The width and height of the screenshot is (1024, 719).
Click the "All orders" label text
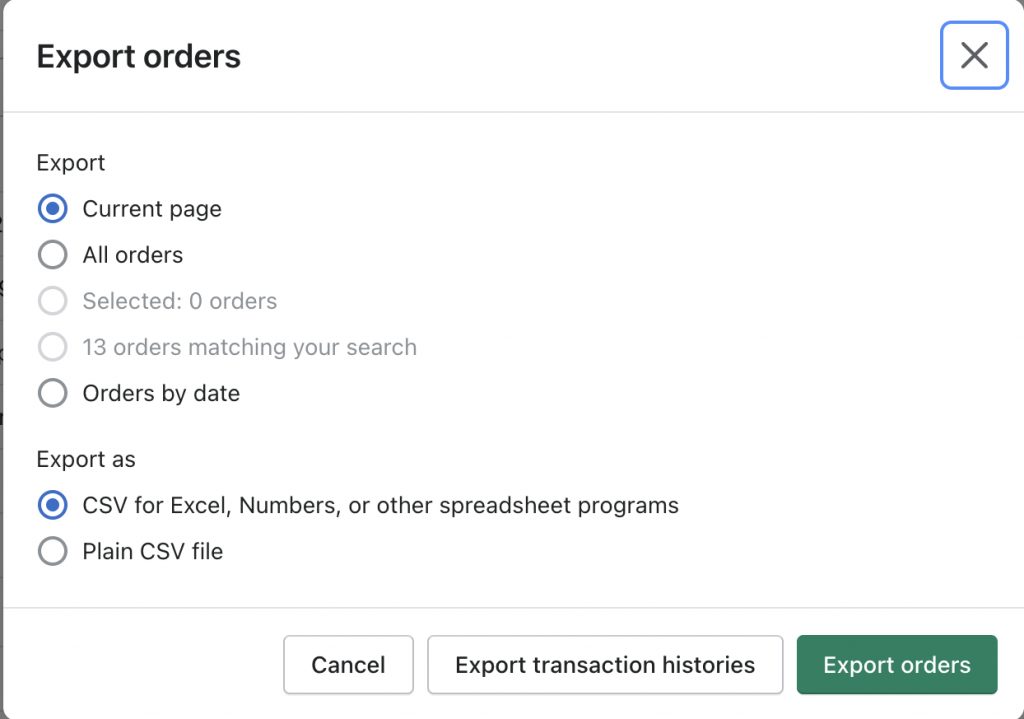click(x=133, y=255)
